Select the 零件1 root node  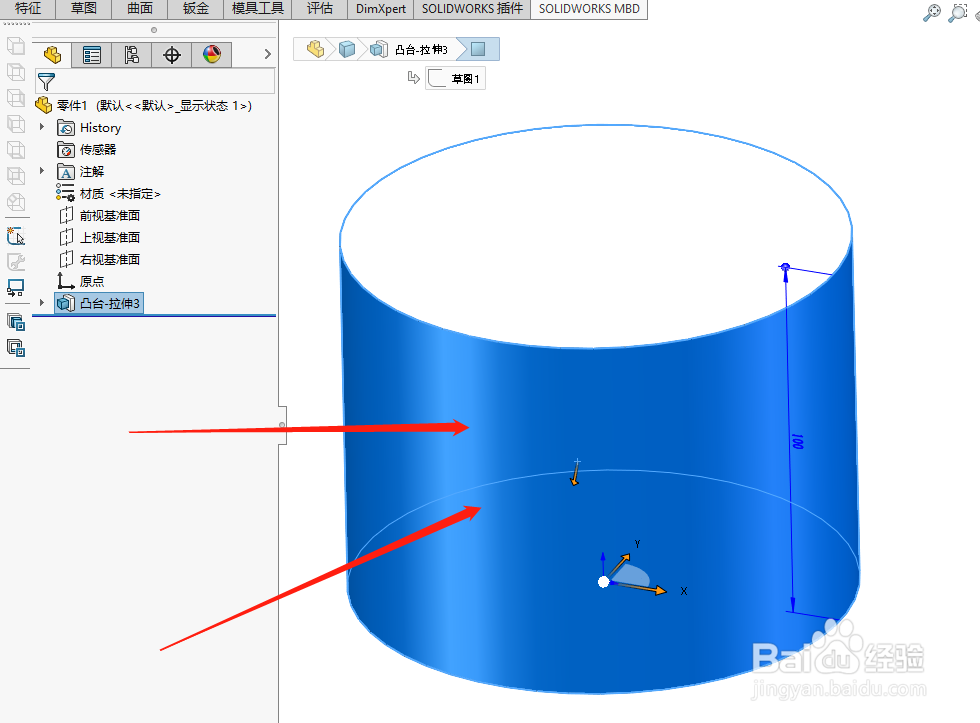point(144,106)
